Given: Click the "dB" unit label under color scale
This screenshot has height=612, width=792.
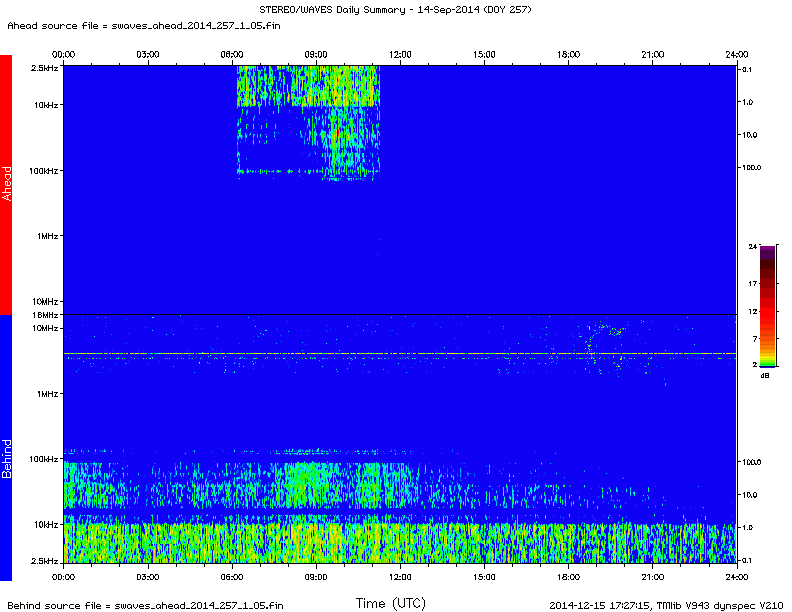Looking at the screenshot, I should coord(765,376).
